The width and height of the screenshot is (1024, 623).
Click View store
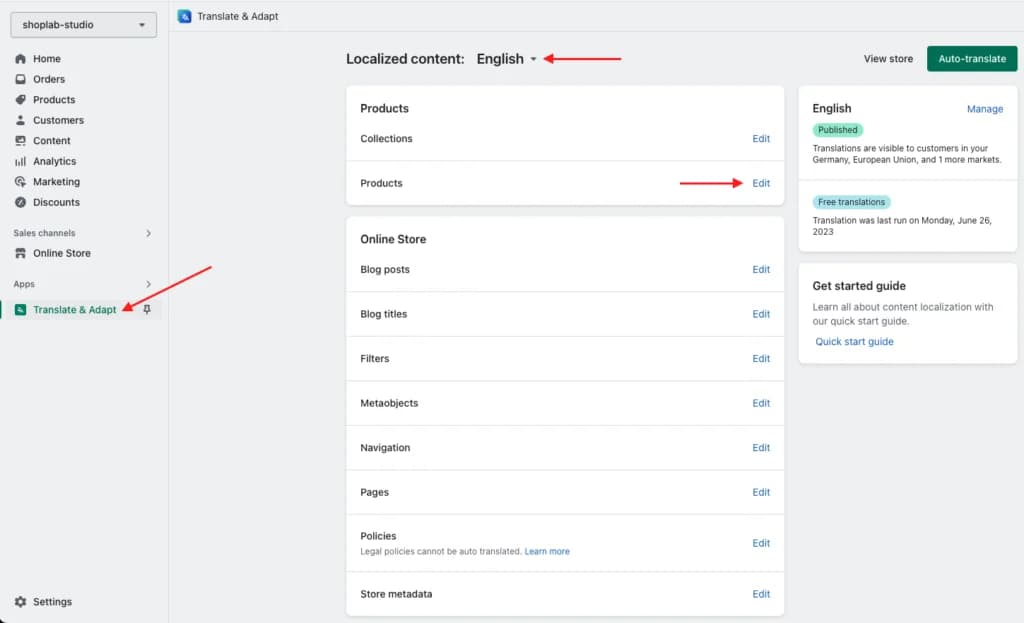888,59
